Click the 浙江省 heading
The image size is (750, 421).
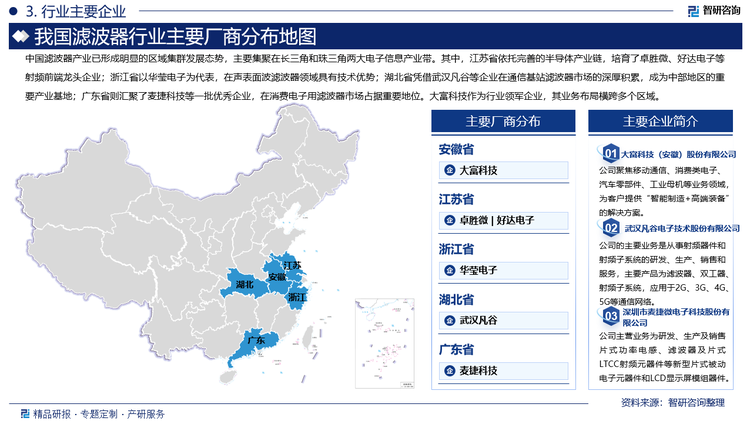point(456,249)
